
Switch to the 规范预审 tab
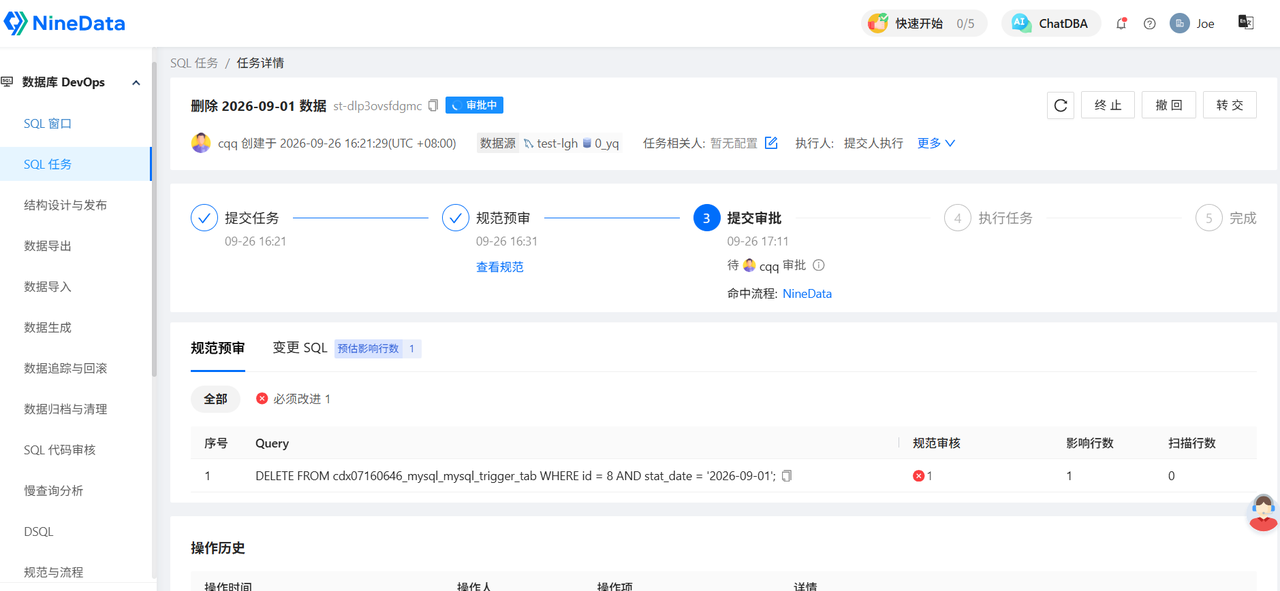pyautogui.click(x=218, y=348)
